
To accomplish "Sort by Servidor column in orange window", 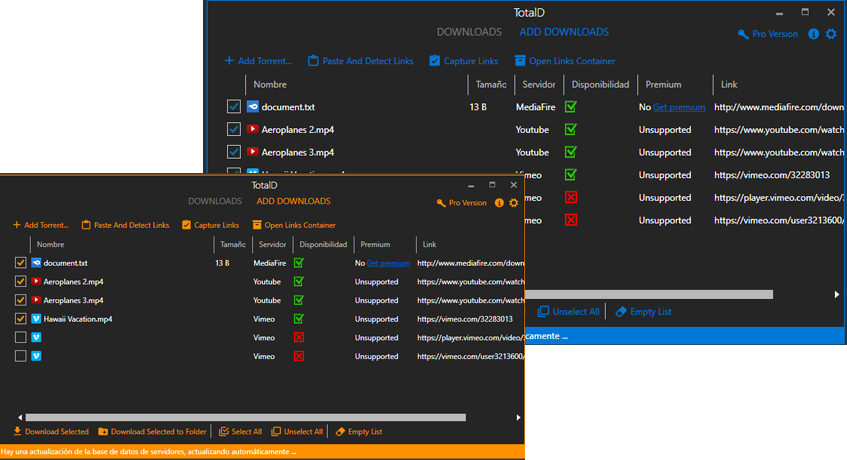I will point(272,245).
